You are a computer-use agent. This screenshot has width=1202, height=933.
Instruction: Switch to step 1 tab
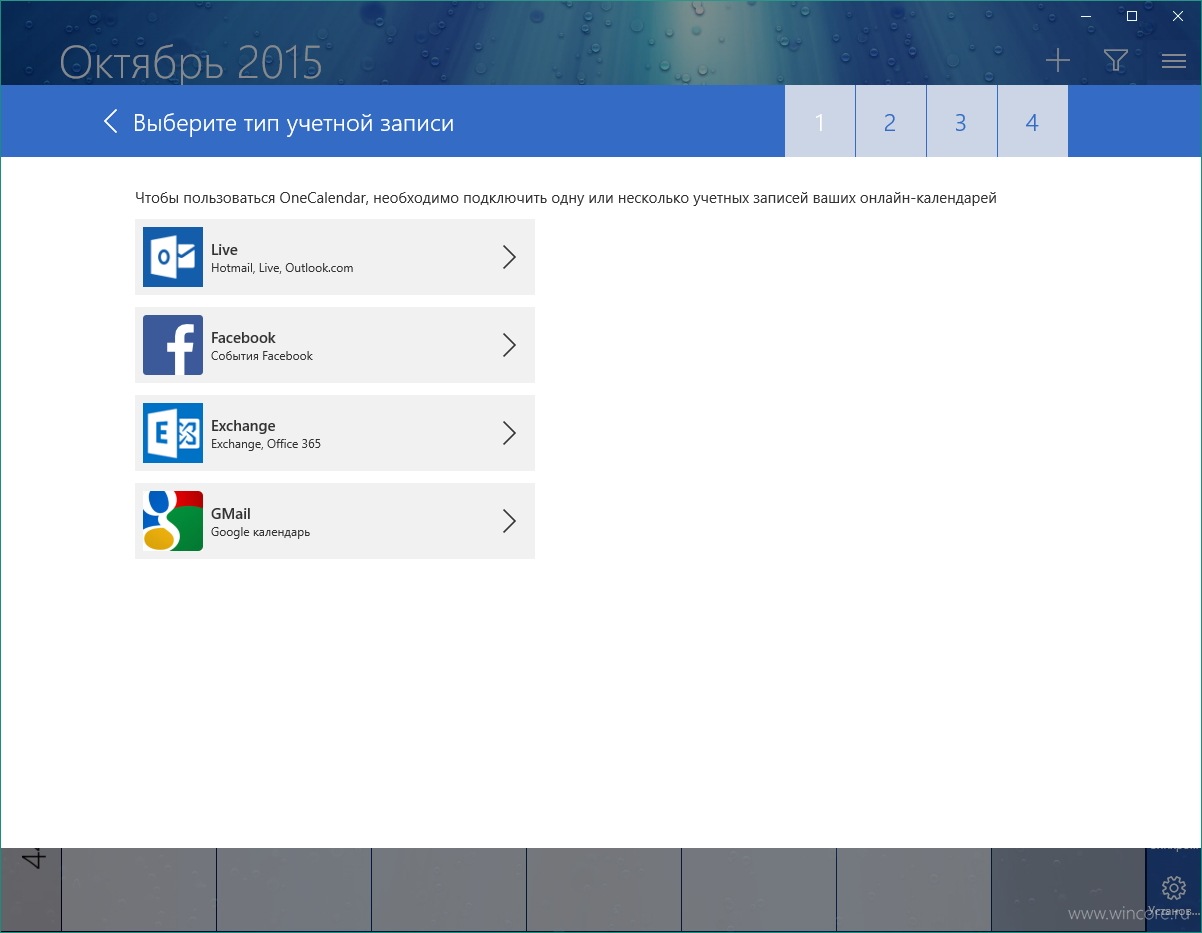pos(820,122)
